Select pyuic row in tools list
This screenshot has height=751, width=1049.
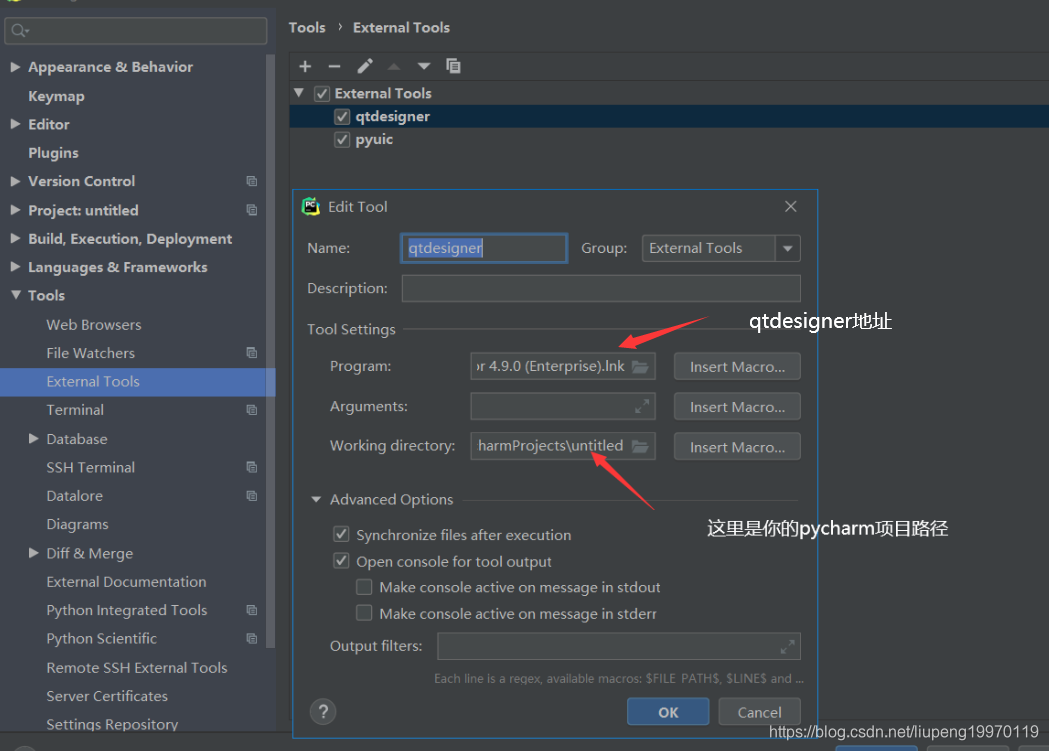669,140
